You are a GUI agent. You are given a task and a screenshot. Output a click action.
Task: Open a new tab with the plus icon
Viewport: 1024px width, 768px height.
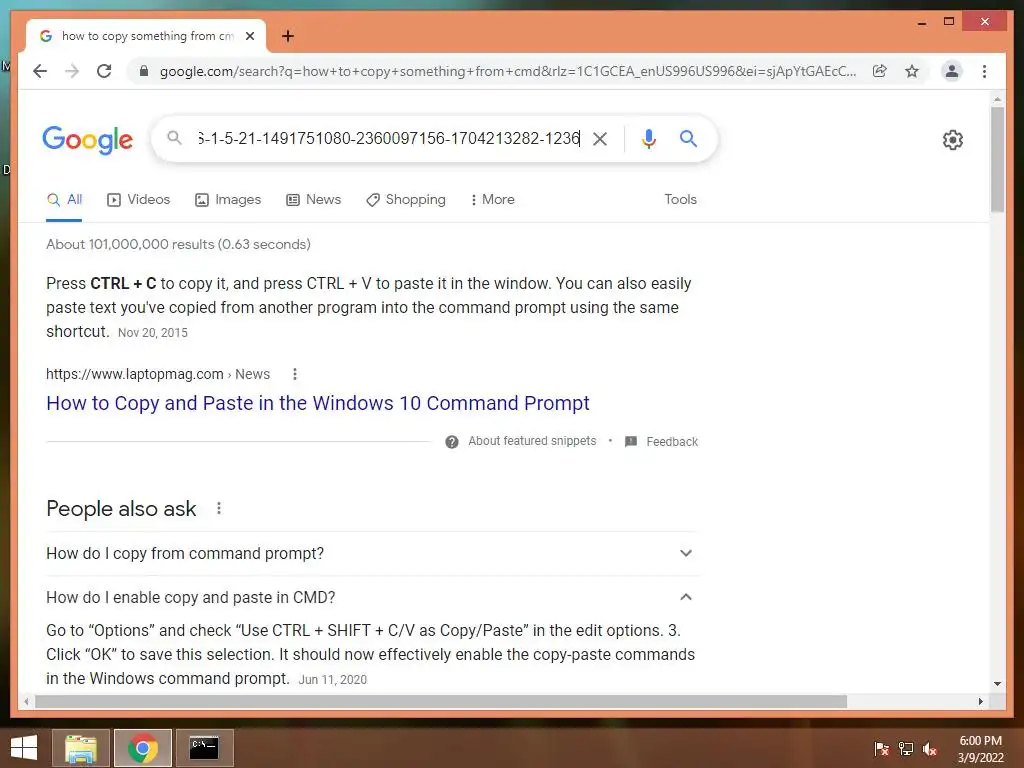[287, 36]
